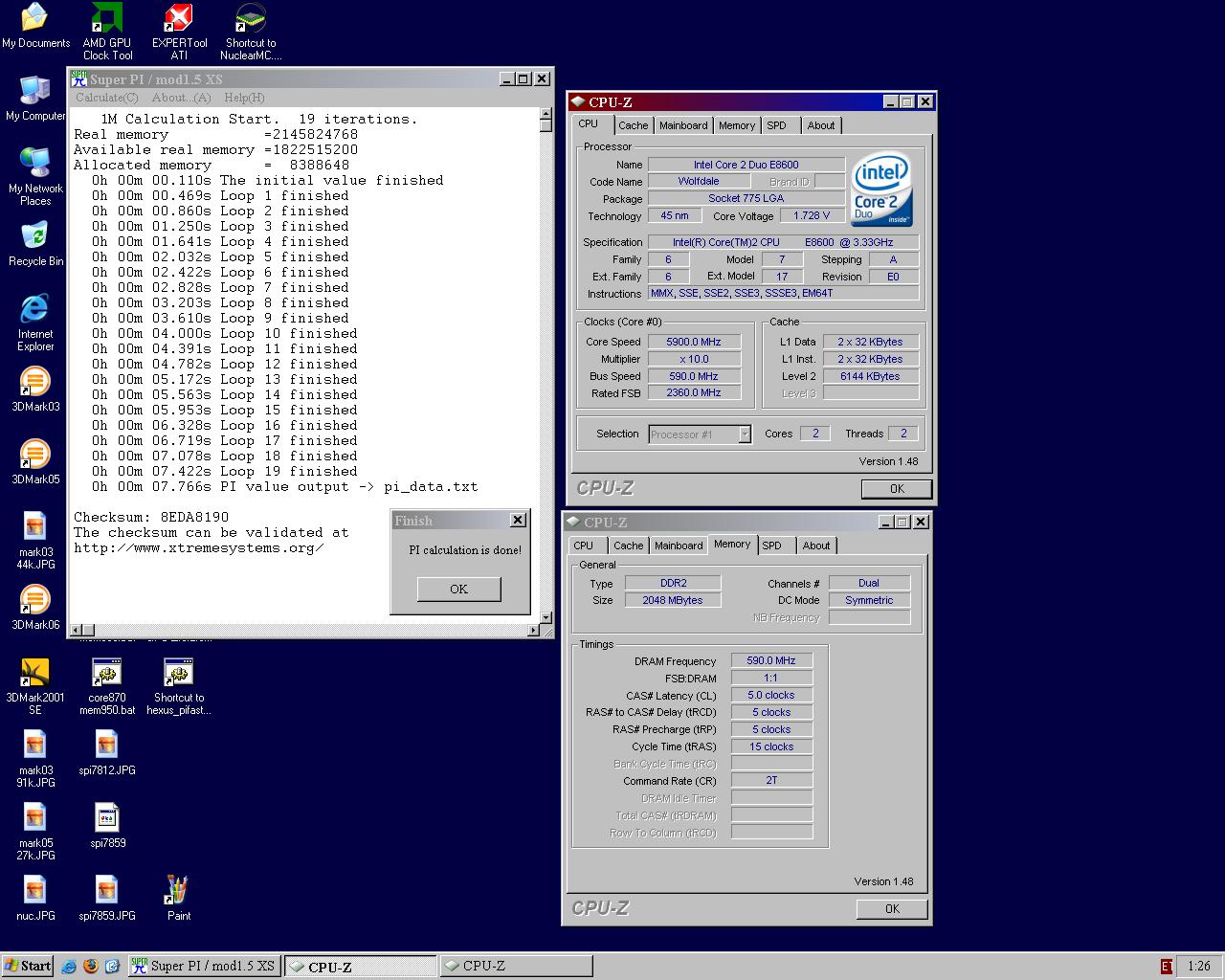Launch 3DMark03 shortcut
1225x980 pixels.
pos(35,390)
